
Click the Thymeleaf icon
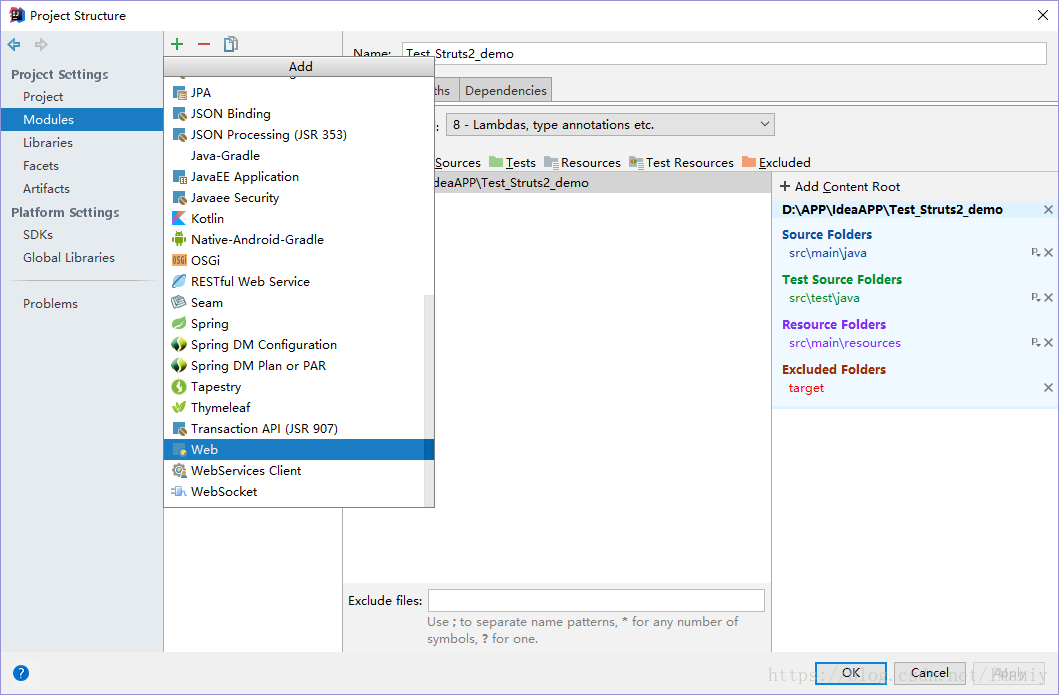179,407
